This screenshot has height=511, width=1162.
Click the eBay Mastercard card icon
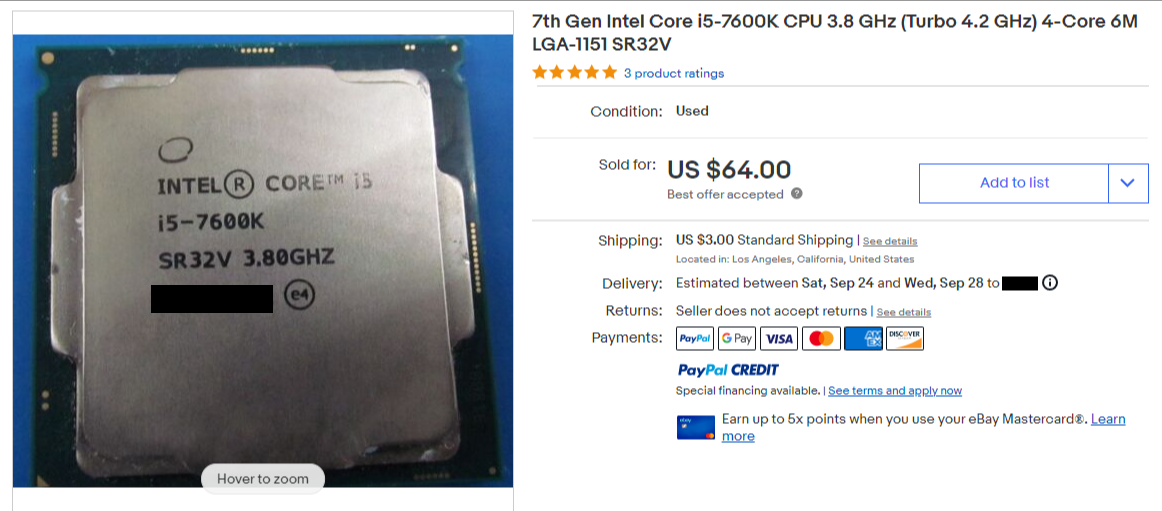pos(696,427)
